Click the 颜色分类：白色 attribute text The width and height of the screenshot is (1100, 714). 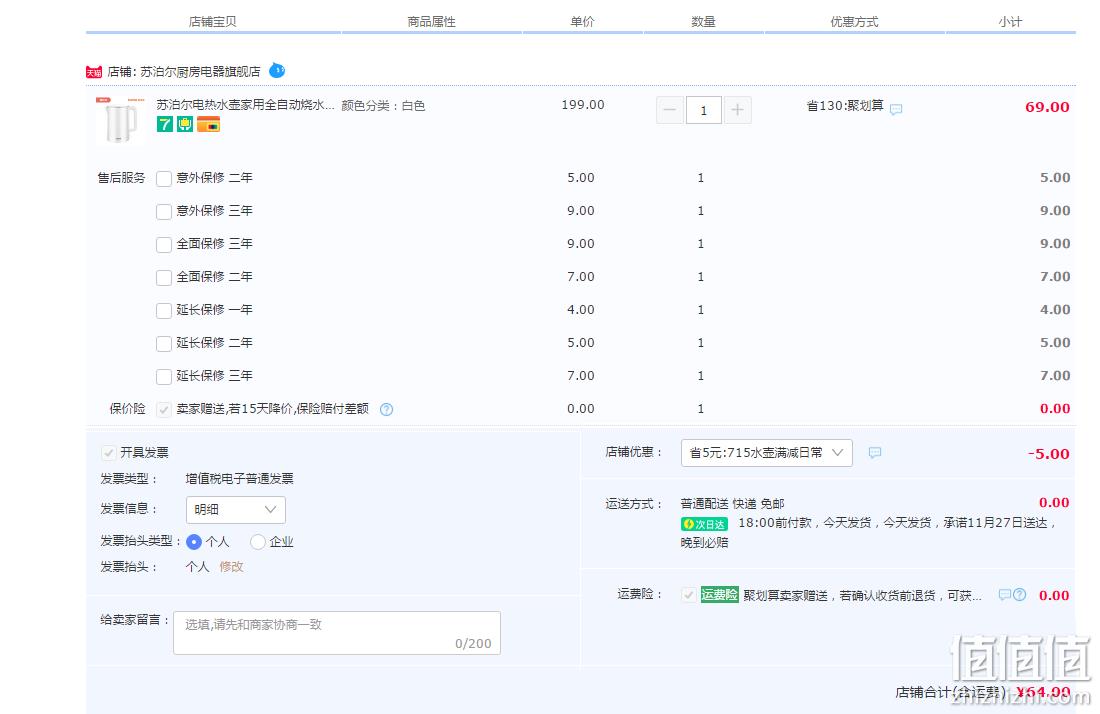coord(383,106)
